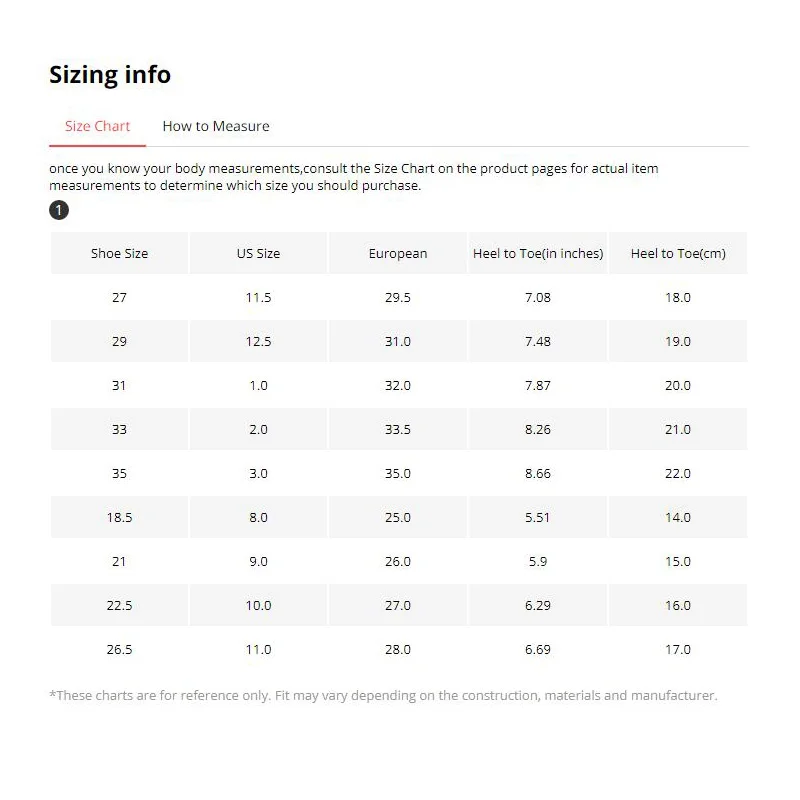This screenshot has height=800, width=800.
Task: Select the 6.69 inches cell
Action: point(538,649)
